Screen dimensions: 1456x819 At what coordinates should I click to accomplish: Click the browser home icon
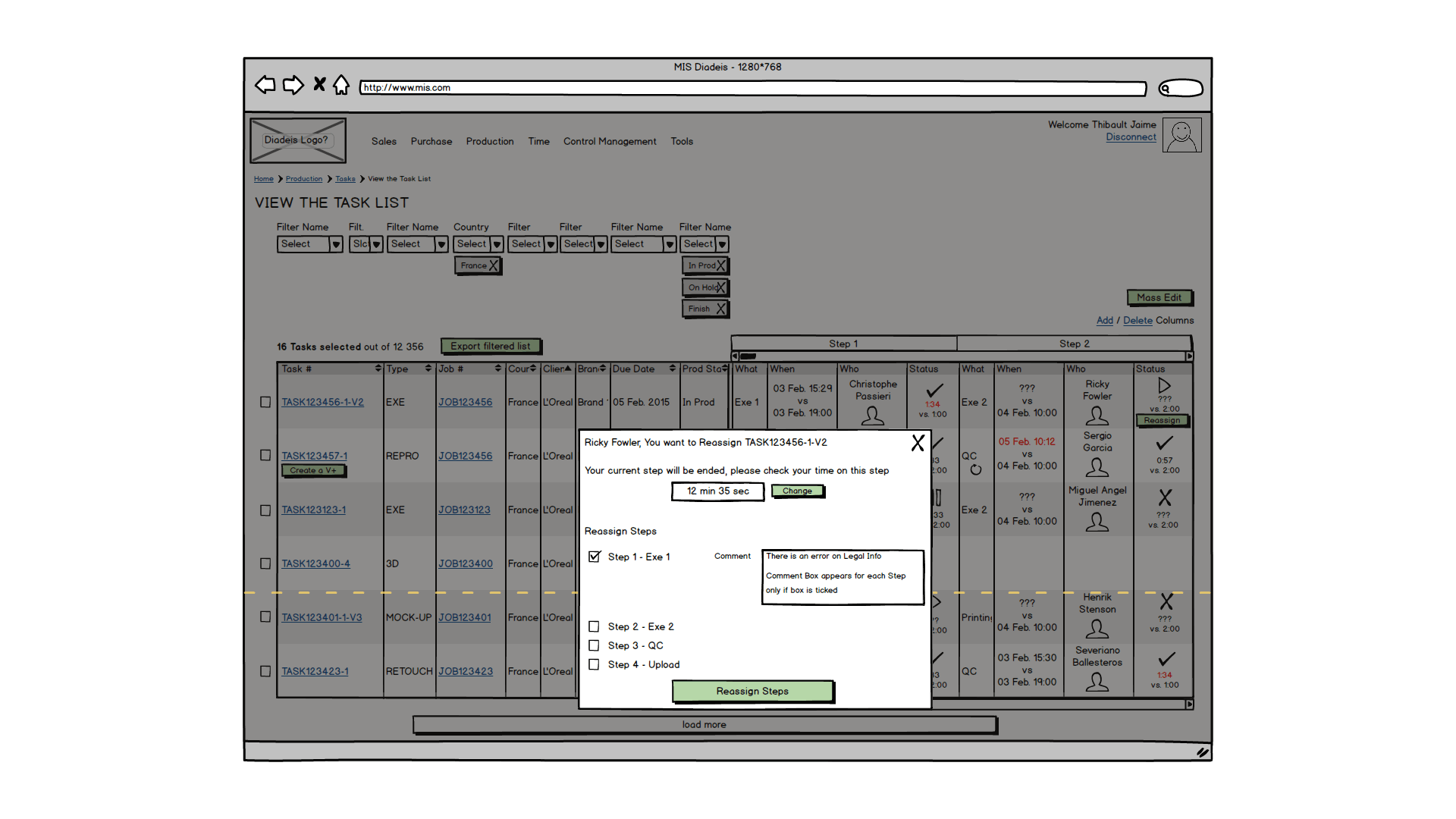(341, 85)
